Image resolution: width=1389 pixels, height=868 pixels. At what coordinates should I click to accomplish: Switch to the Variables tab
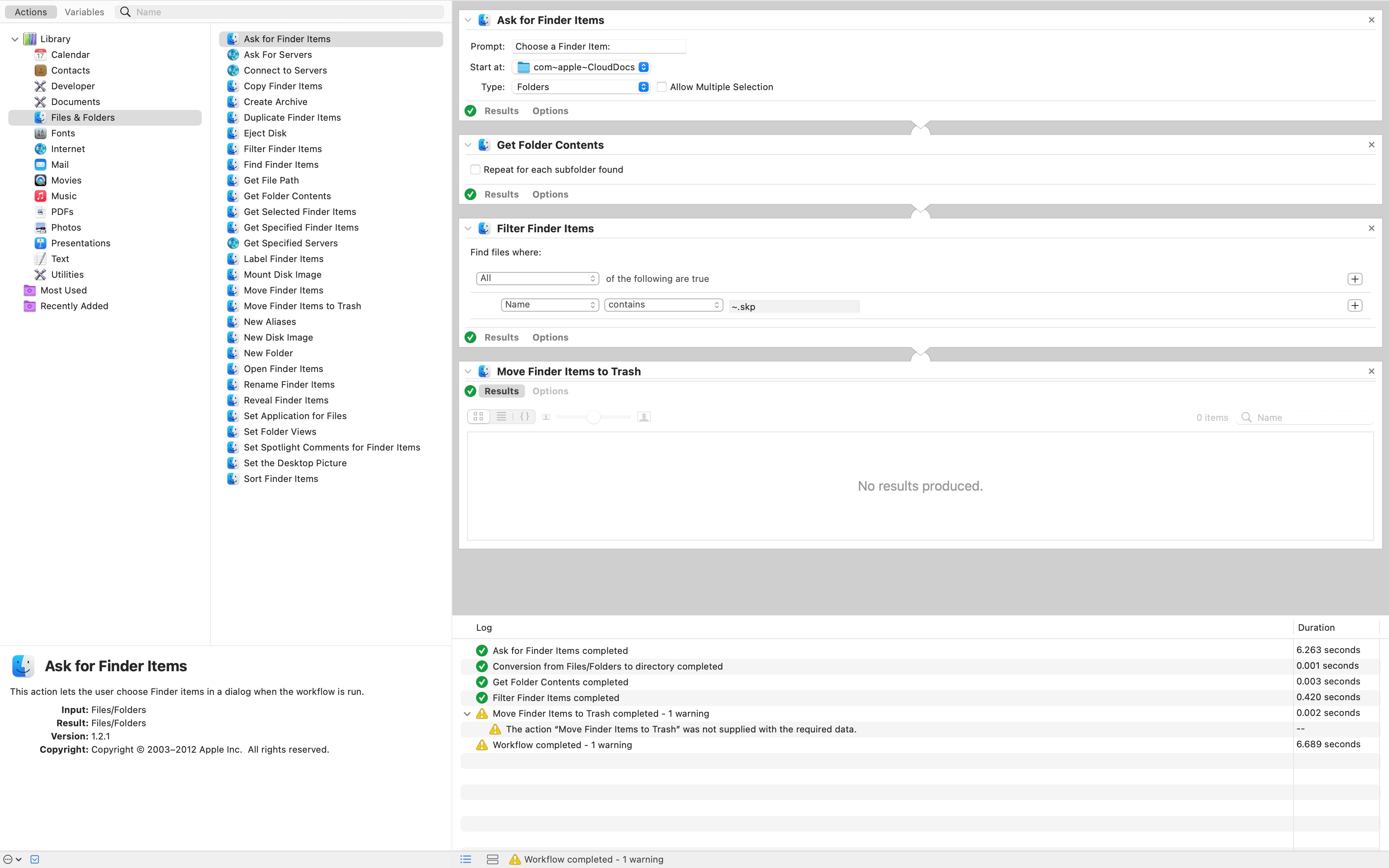coord(84,12)
